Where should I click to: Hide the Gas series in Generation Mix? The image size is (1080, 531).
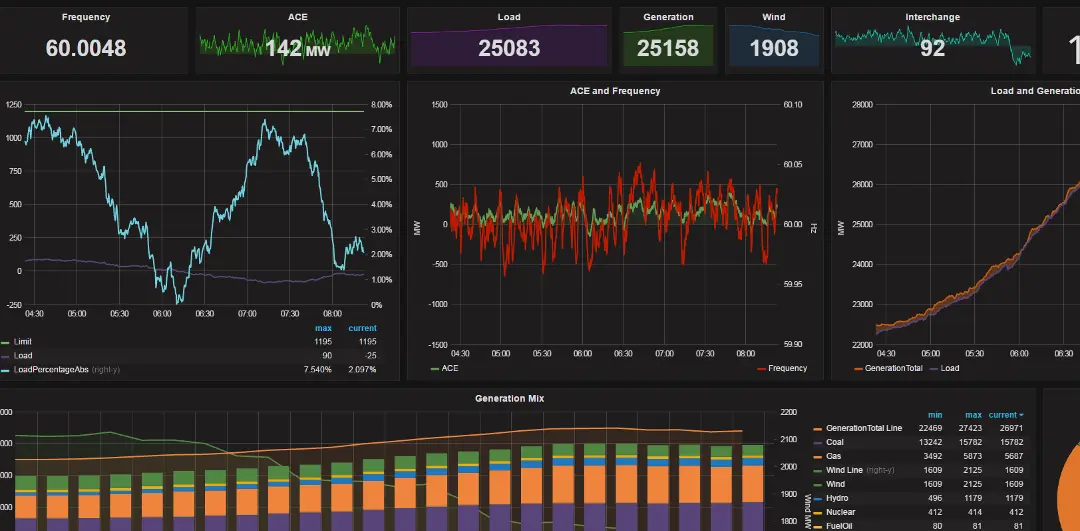(x=834, y=456)
